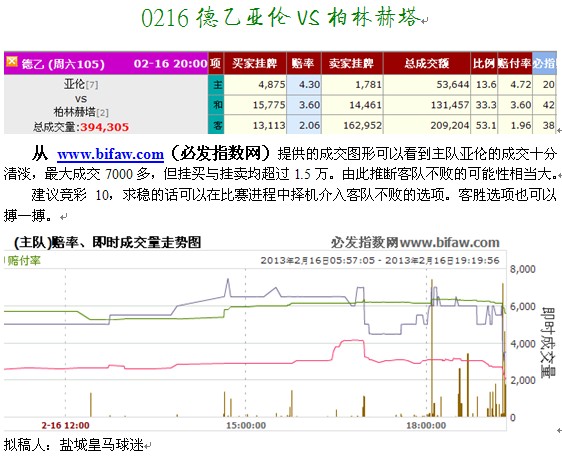Select the 赔率 column header
The width and height of the screenshot is (562, 456).
(303, 63)
